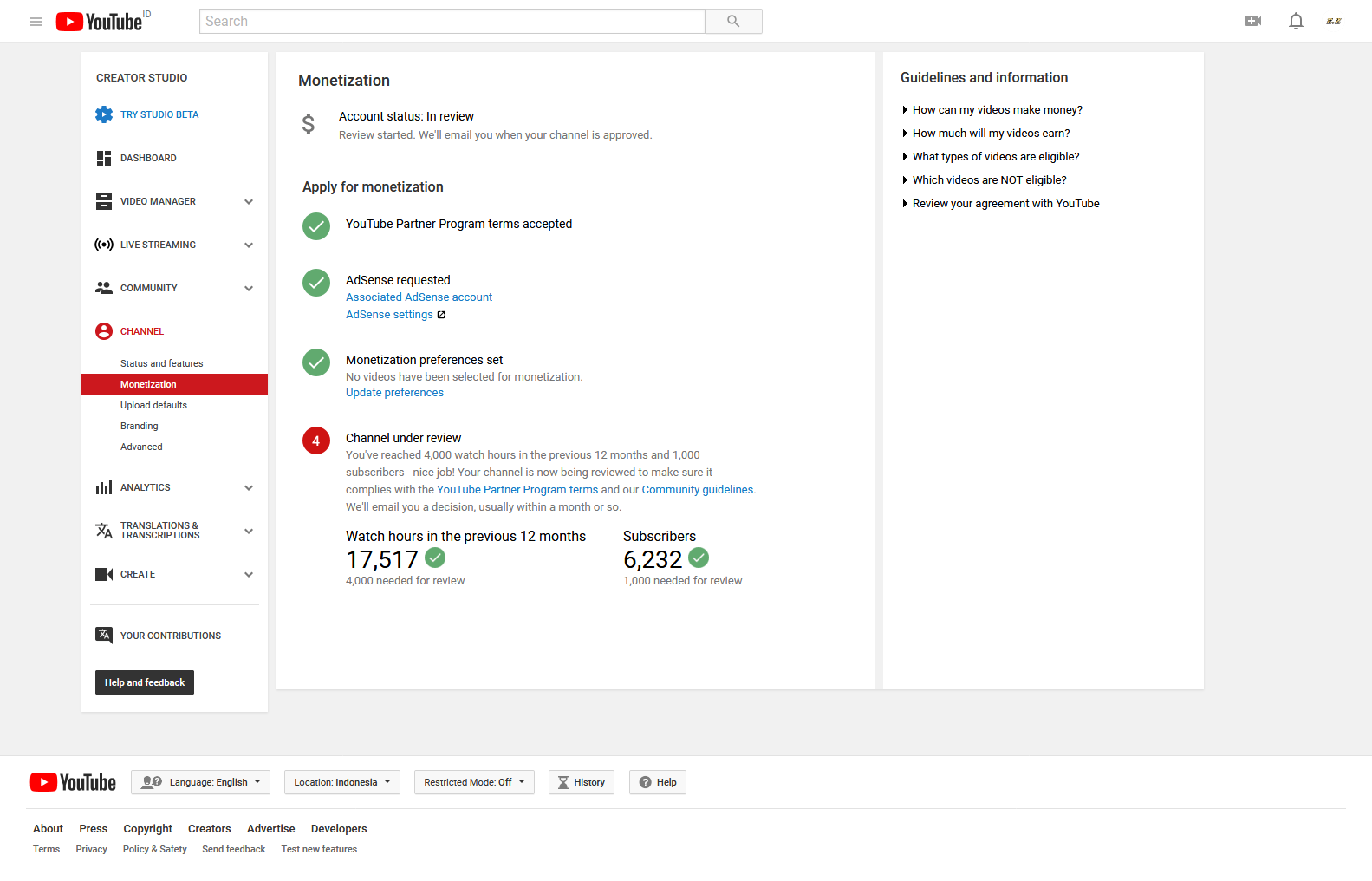Go to Dashboard in sidebar

(x=148, y=158)
